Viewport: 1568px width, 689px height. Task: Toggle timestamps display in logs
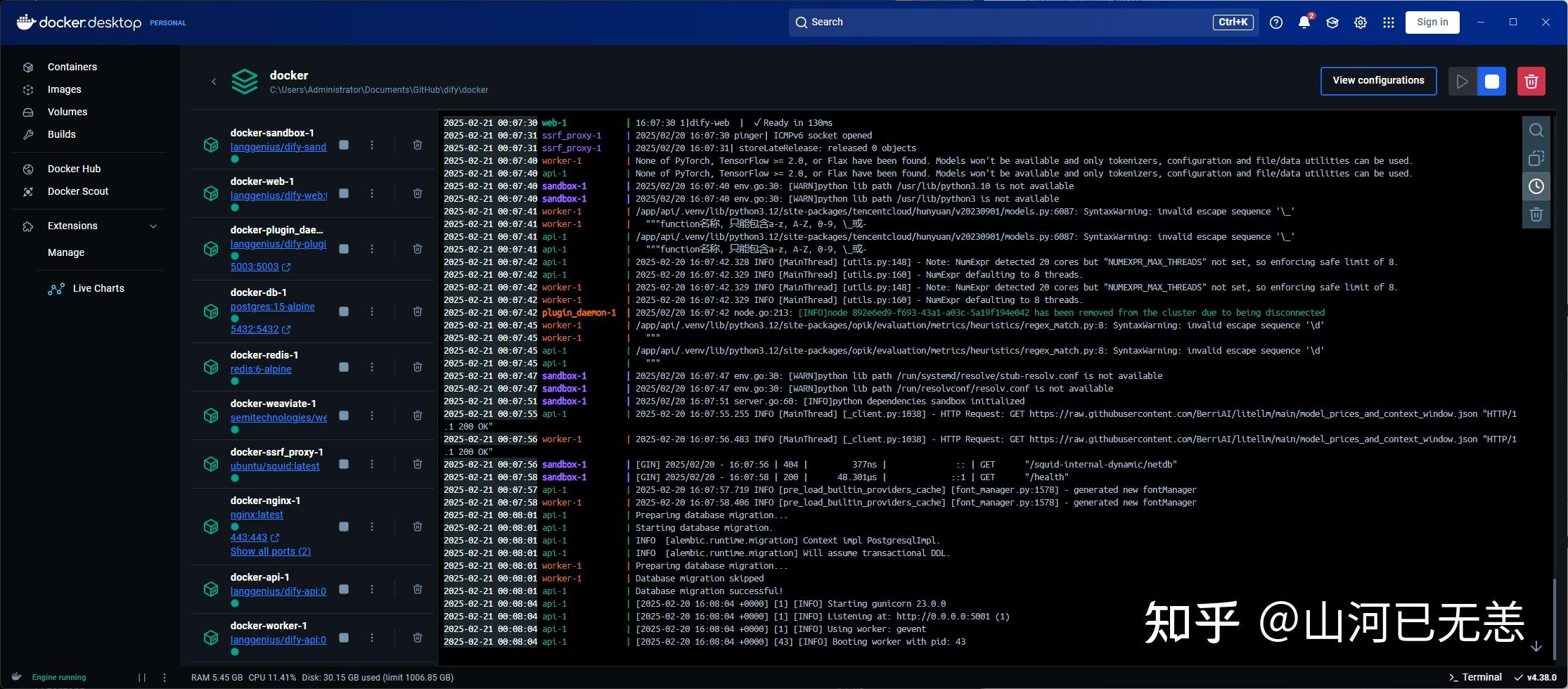point(1536,186)
